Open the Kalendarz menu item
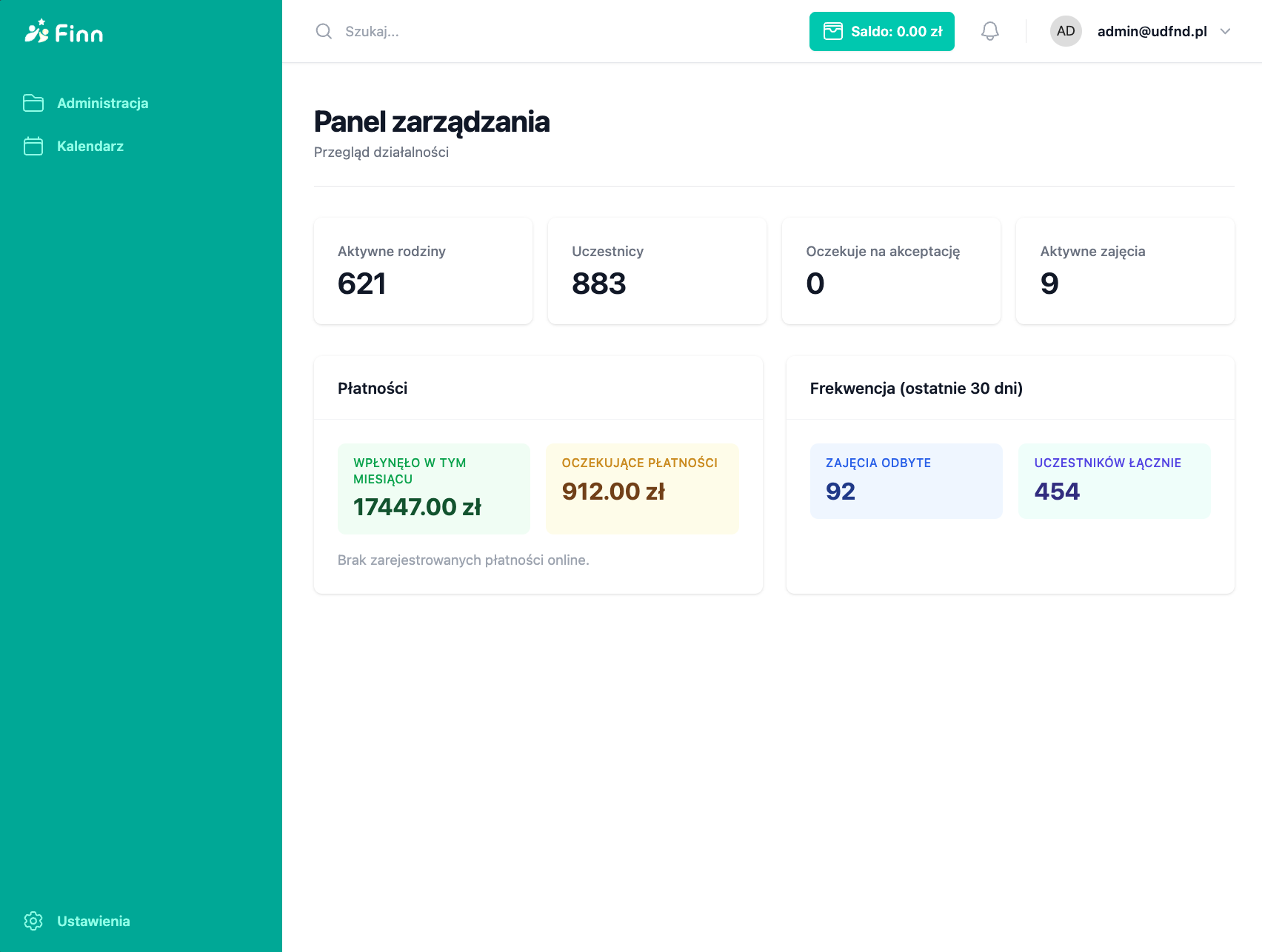Screen dimensions: 1262x952 [x=90, y=146]
